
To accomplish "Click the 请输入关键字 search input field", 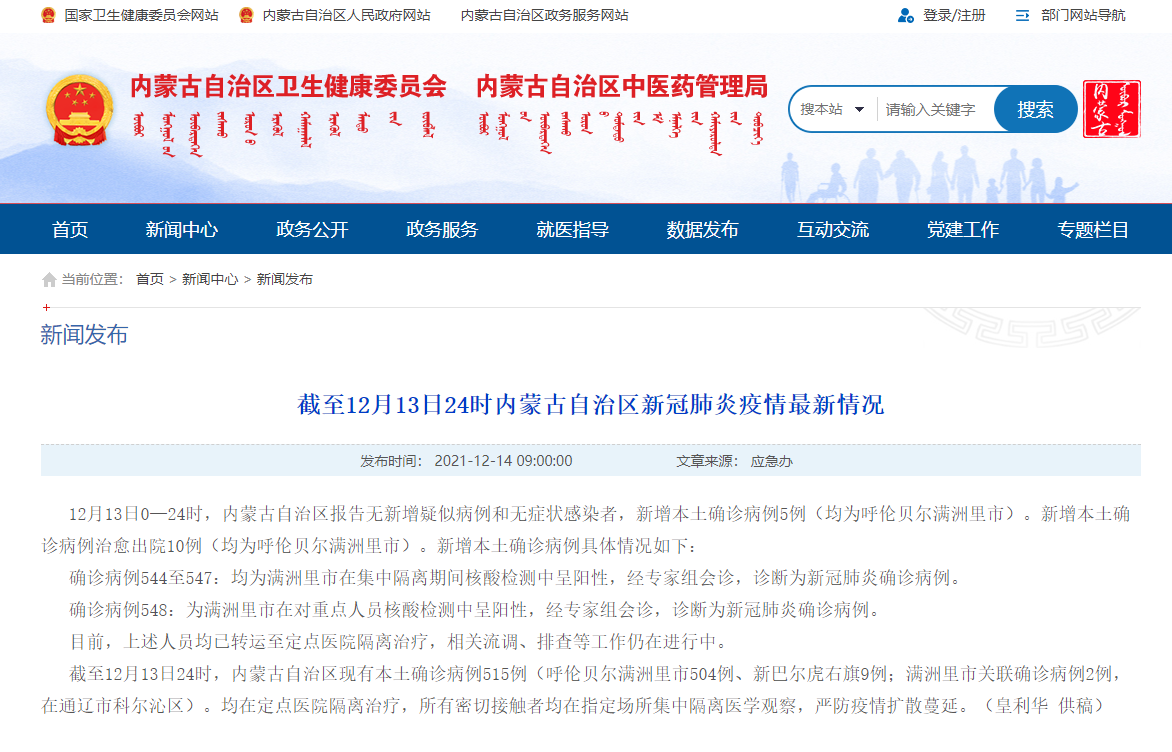I will point(933,109).
